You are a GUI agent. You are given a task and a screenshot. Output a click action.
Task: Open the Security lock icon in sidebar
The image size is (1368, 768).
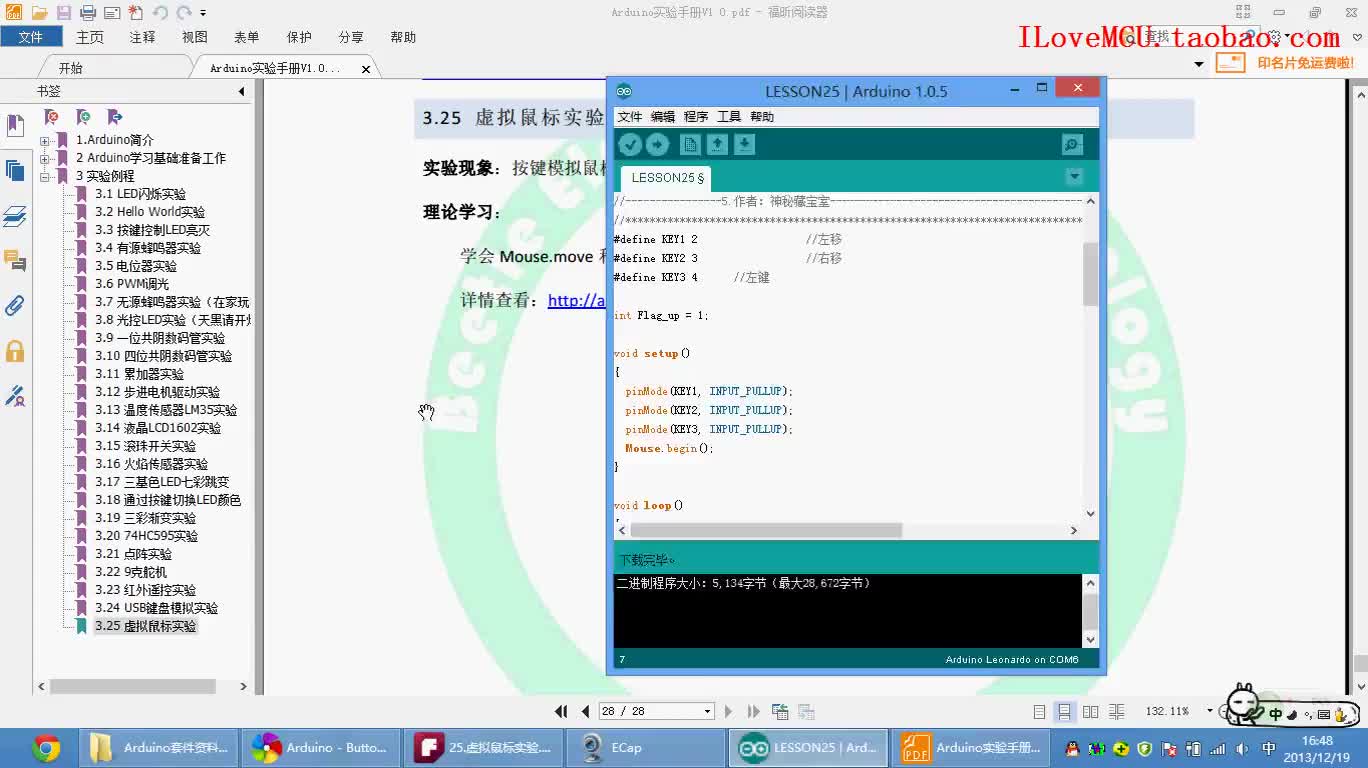pos(15,351)
